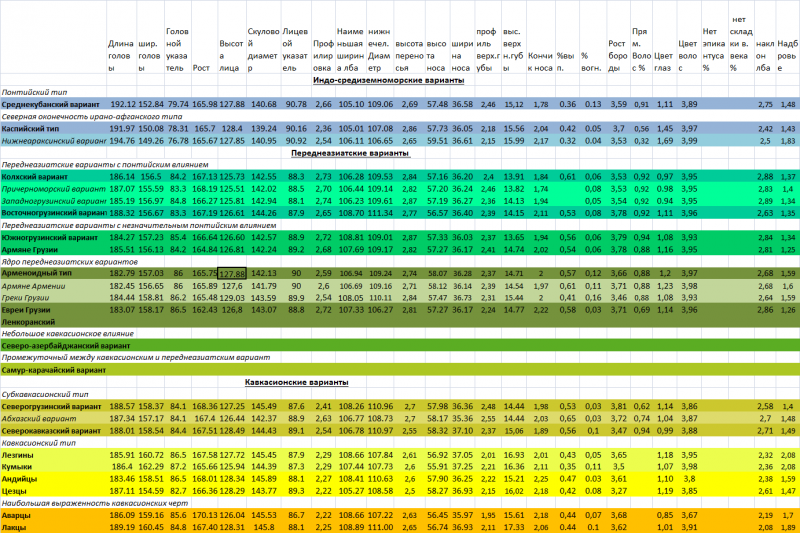This screenshot has width=800, height=533.
Task: Select the 'Северо-азербайджанский вариант' row label
Action: [x=66, y=346]
